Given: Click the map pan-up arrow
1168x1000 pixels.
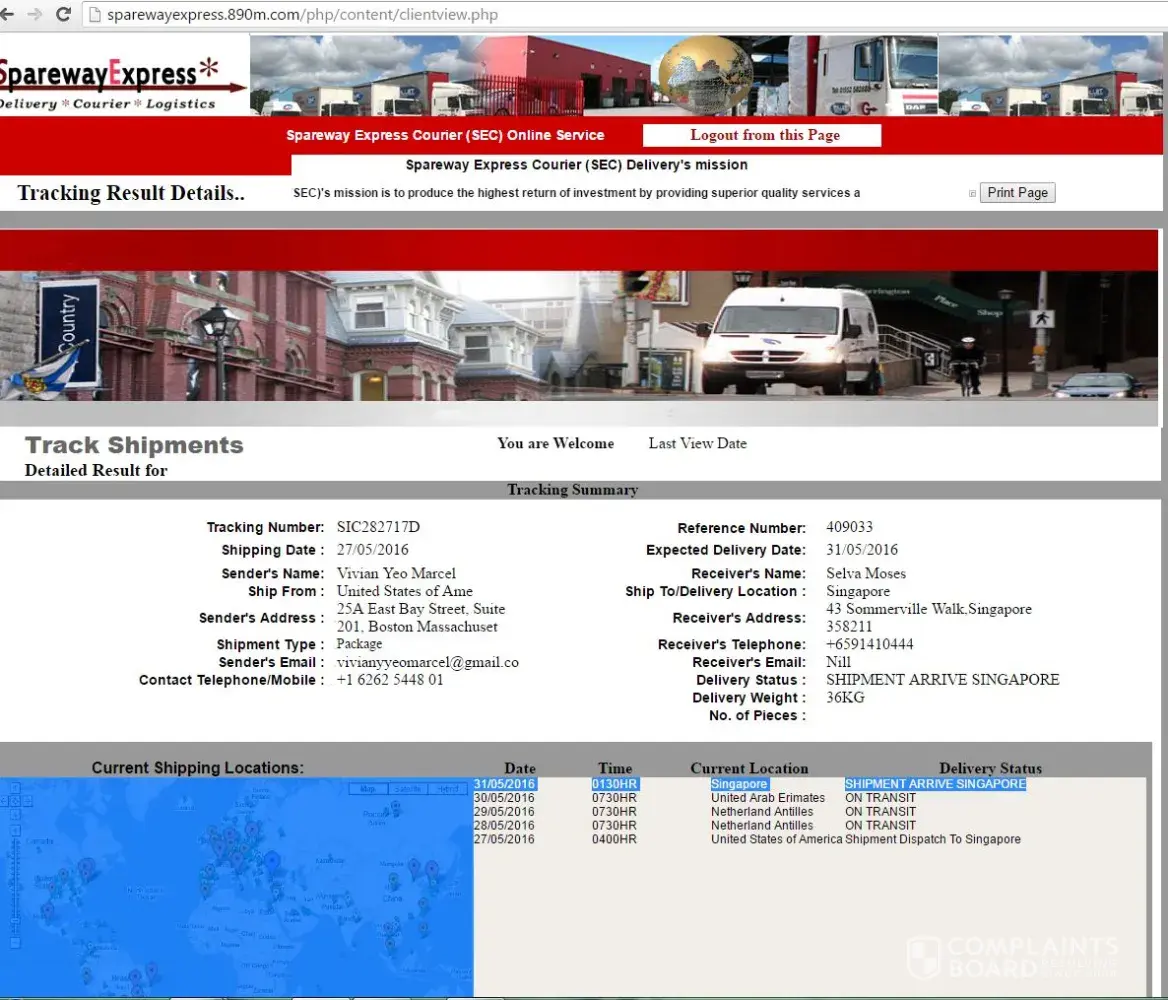Looking at the screenshot, I should tap(14, 789).
